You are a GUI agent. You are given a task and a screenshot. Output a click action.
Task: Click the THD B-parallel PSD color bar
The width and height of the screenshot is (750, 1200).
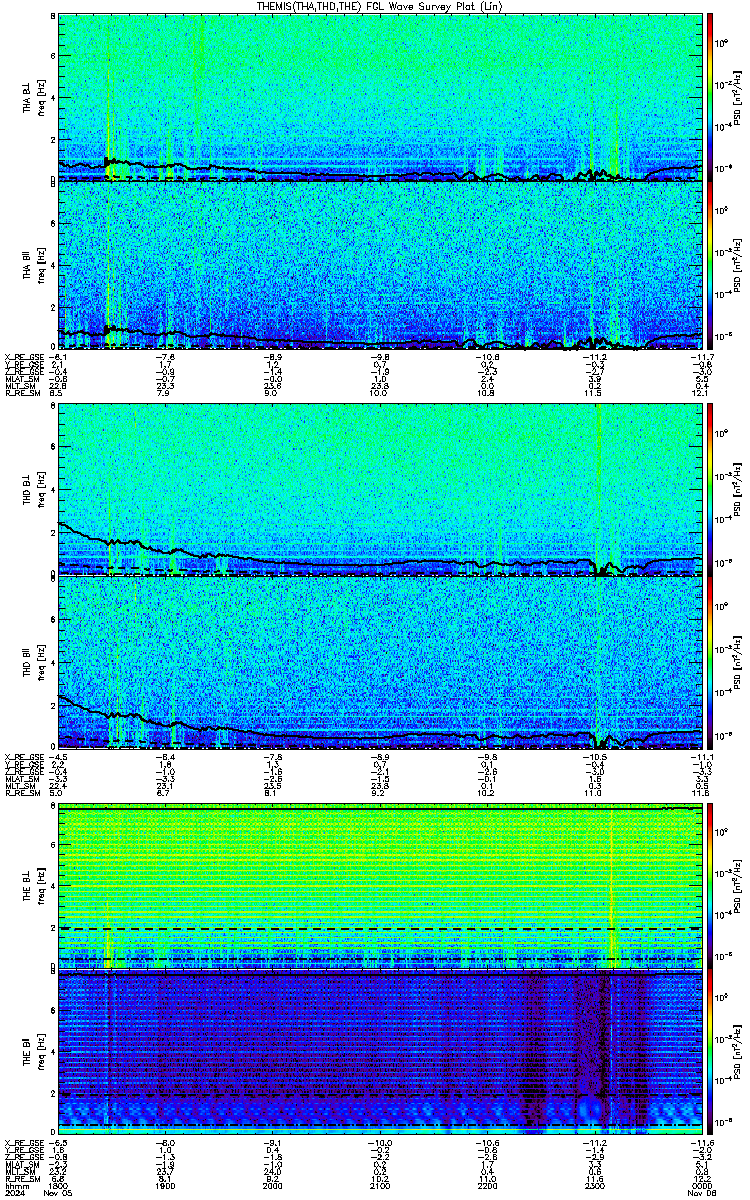pyautogui.click(x=711, y=661)
